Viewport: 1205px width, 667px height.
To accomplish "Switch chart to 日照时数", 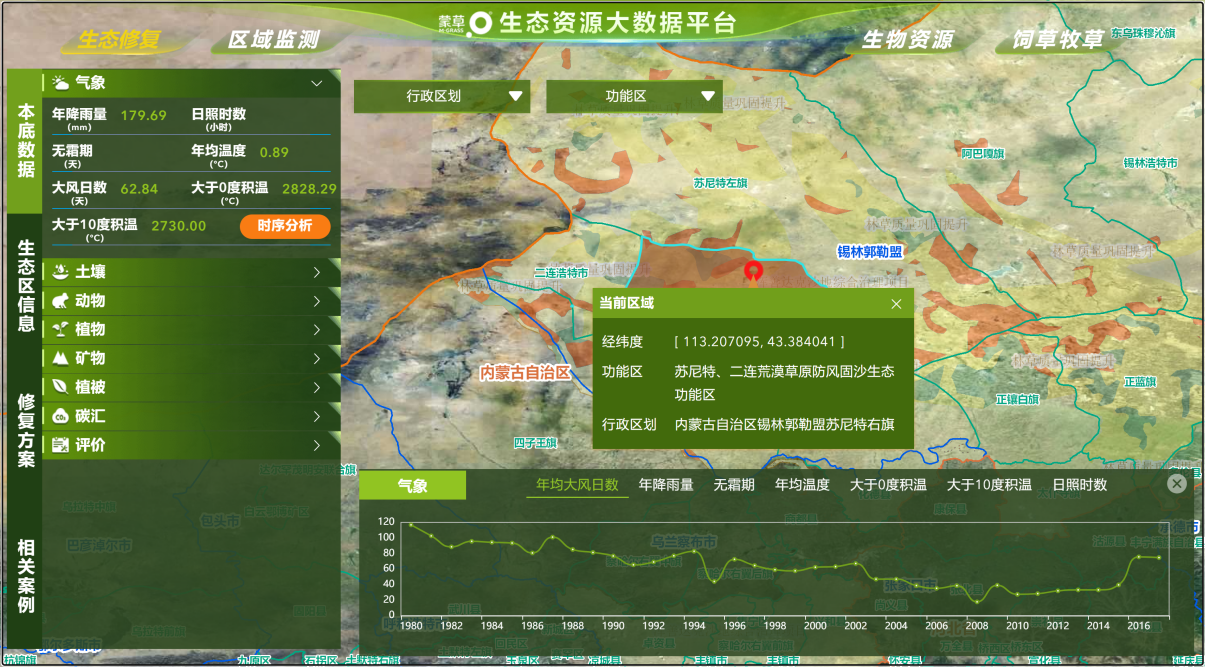I will [1079, 485].
